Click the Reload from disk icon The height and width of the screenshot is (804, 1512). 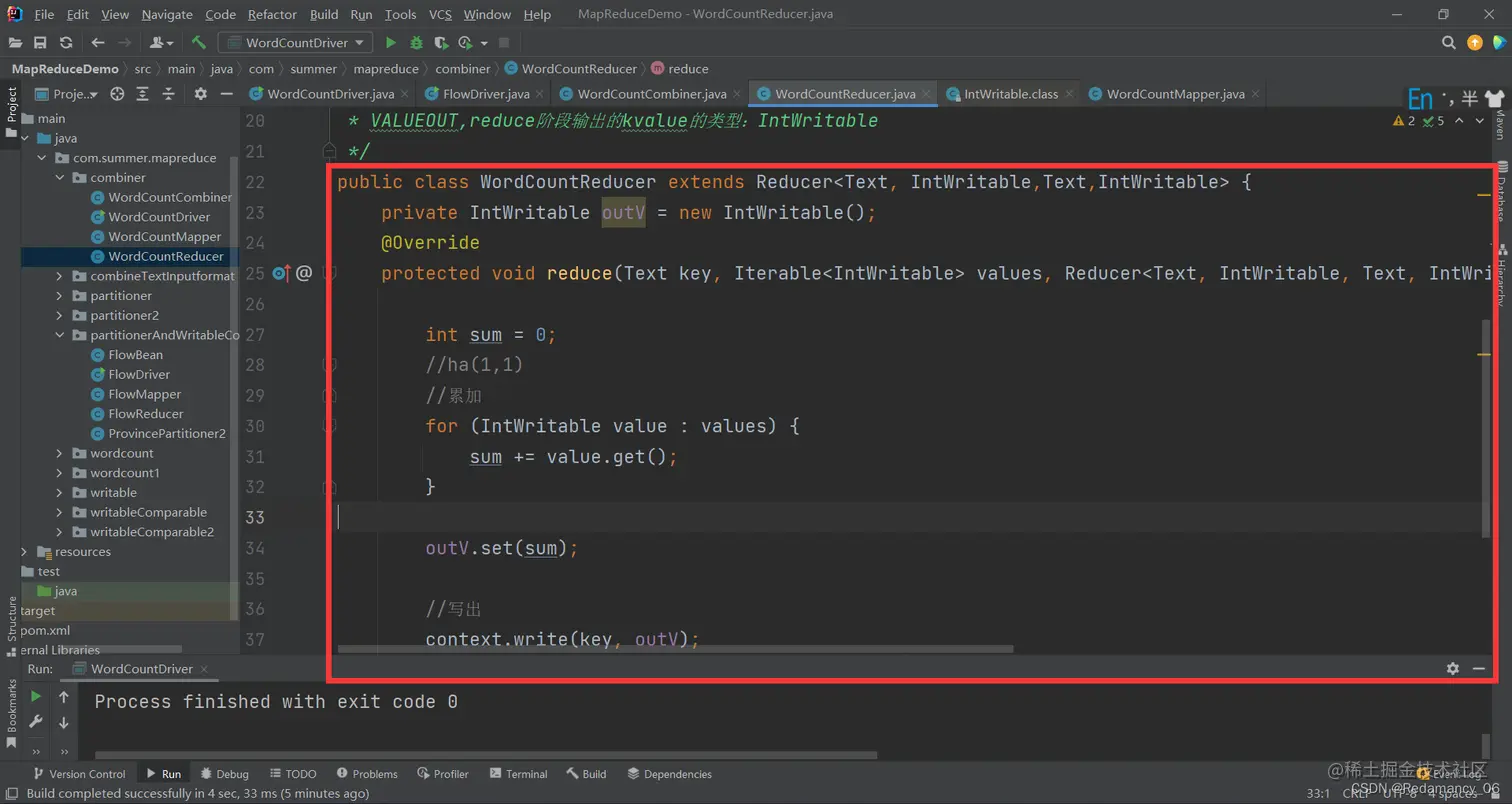click(66, 43)
